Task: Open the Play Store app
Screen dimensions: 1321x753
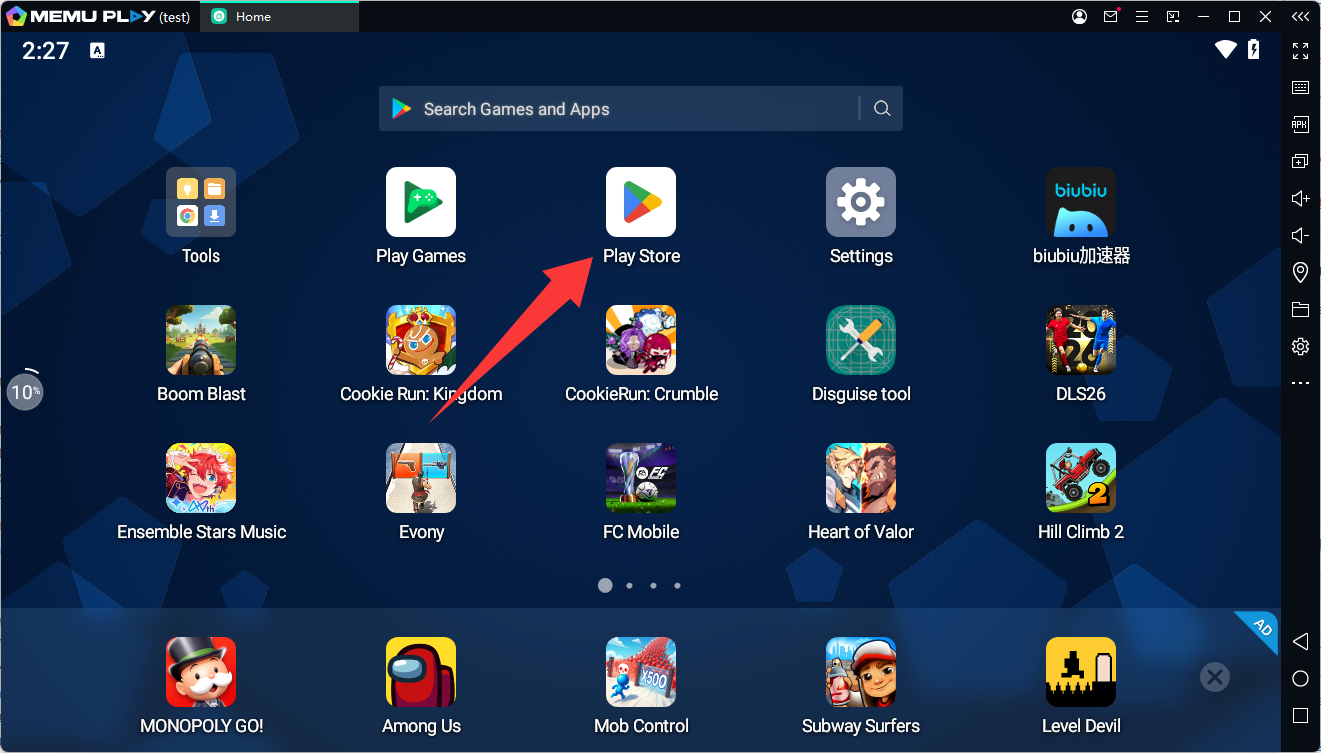Action: tap(641, 202)
